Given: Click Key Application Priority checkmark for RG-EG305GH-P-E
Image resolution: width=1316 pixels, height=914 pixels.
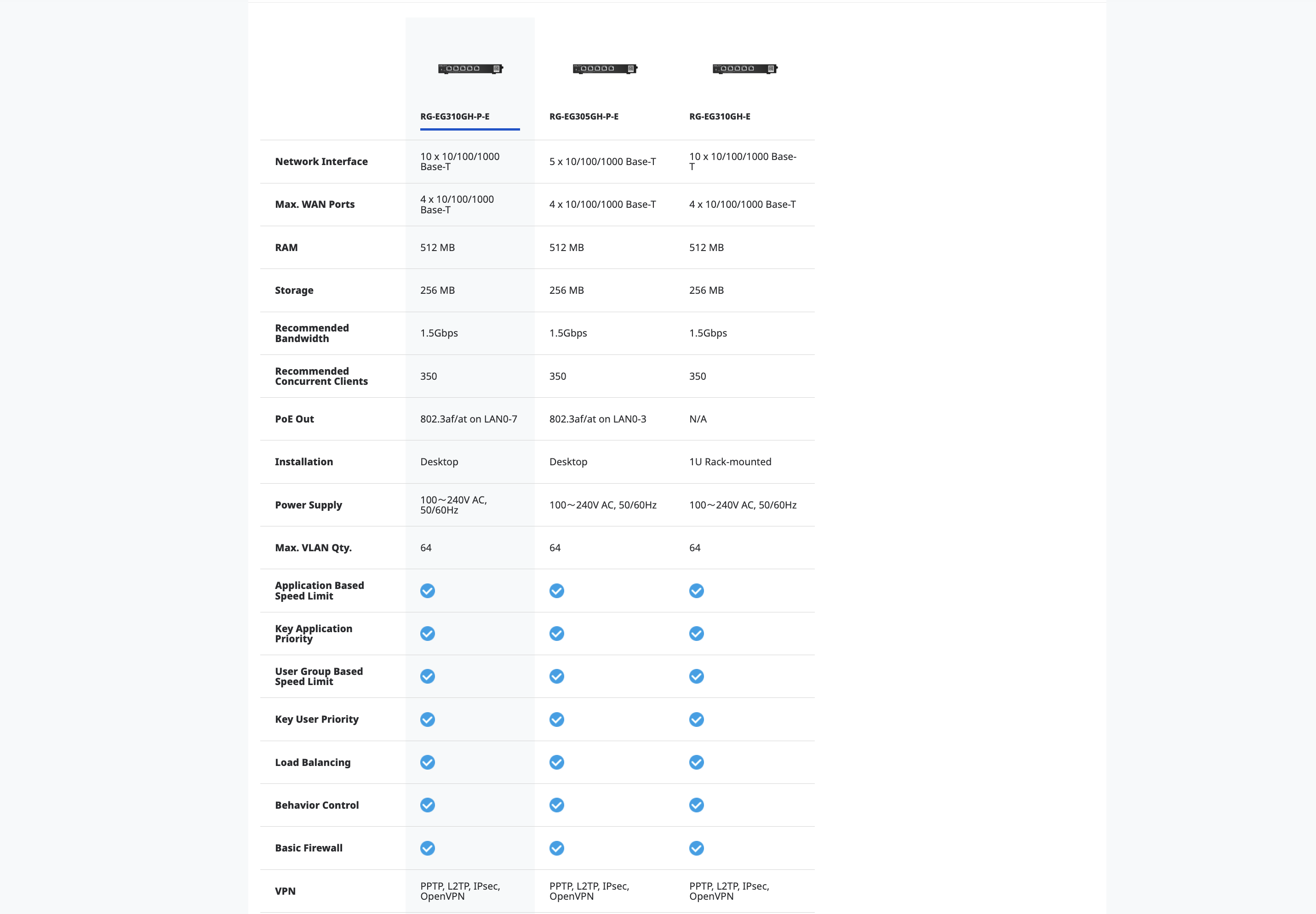Looking at the screenshot, I should 557,634.
